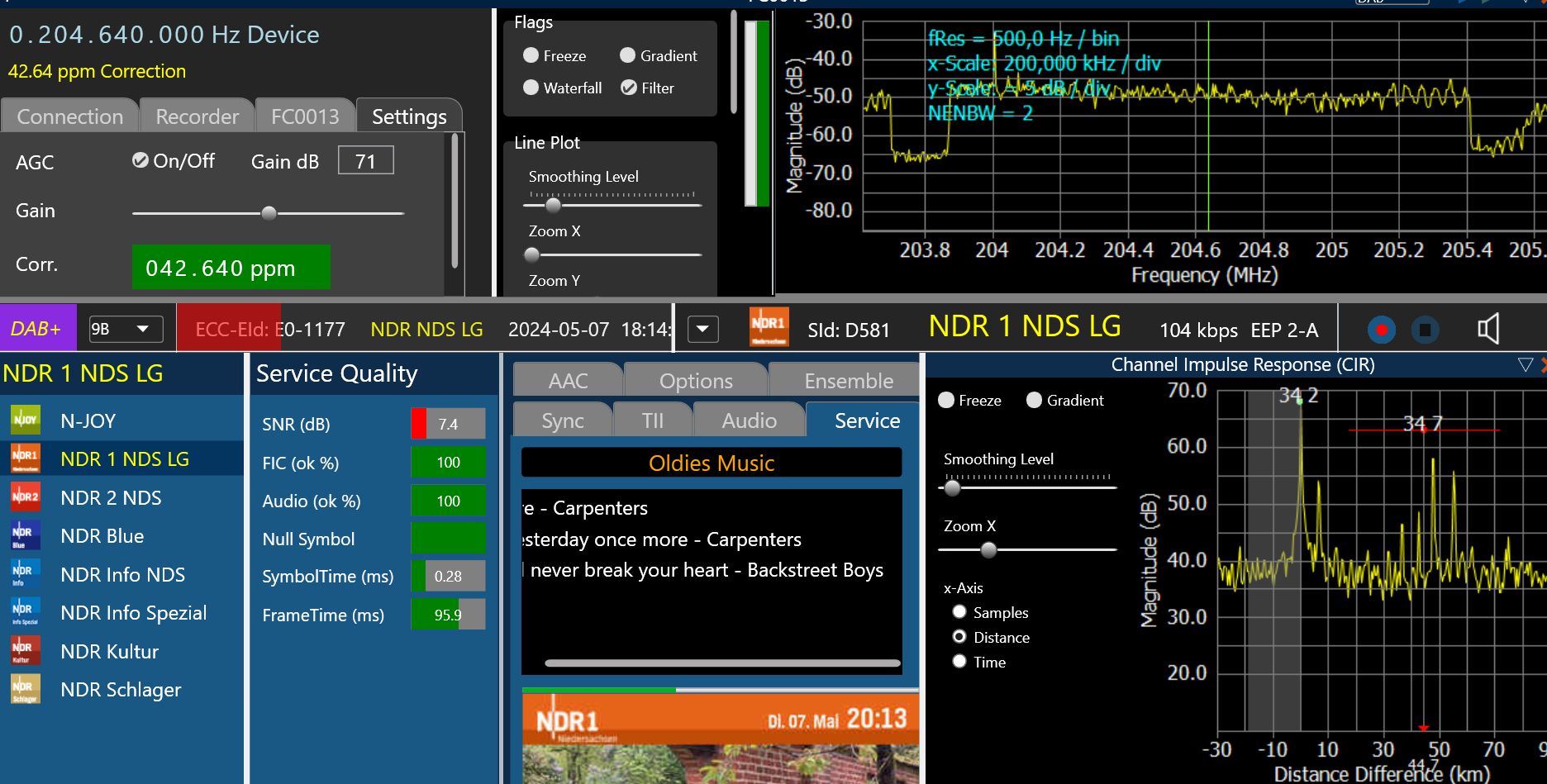Select the N-JOY station logo
Image resolution: width=1547 pixels, height=784 pixels.
[x=25, y=421]
